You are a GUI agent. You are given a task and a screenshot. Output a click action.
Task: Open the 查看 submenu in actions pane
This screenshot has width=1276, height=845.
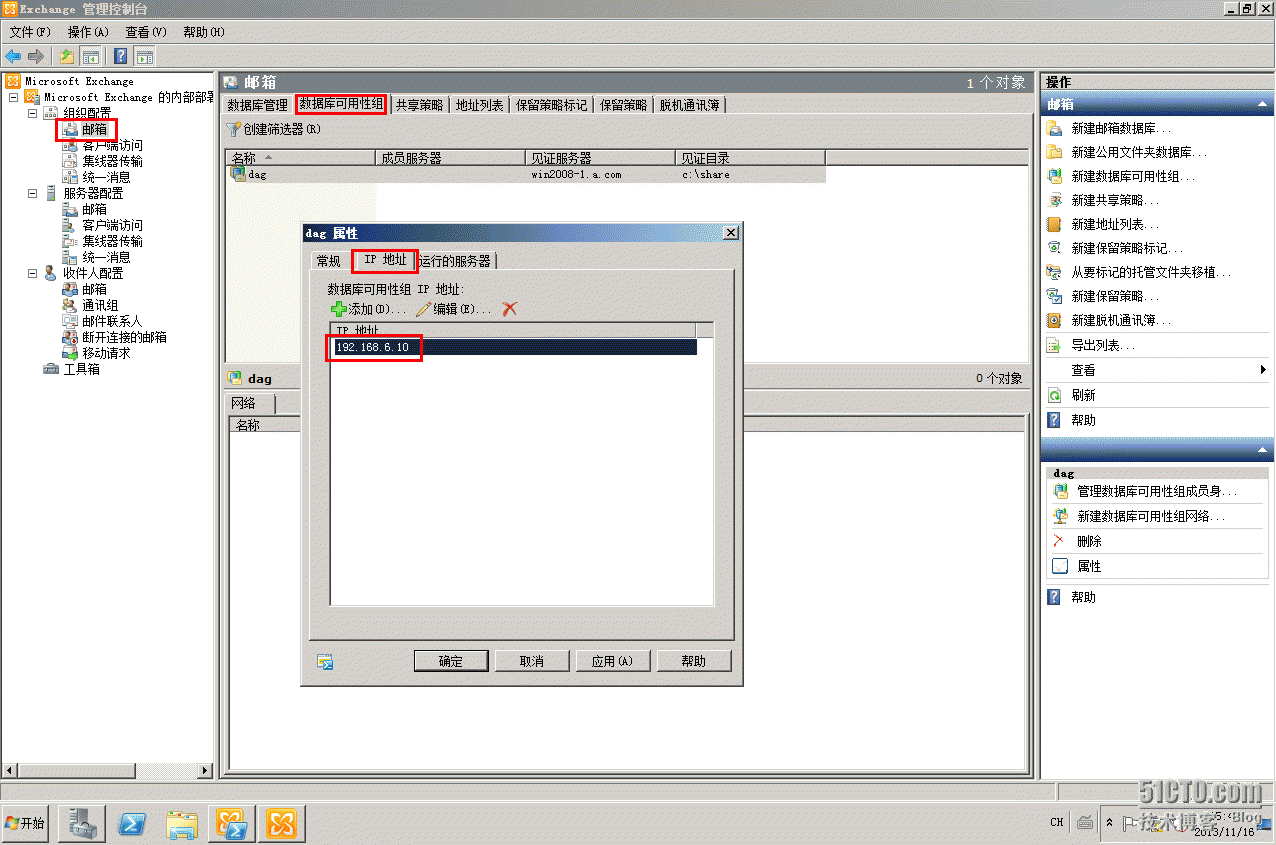[x=1157, y=370]
